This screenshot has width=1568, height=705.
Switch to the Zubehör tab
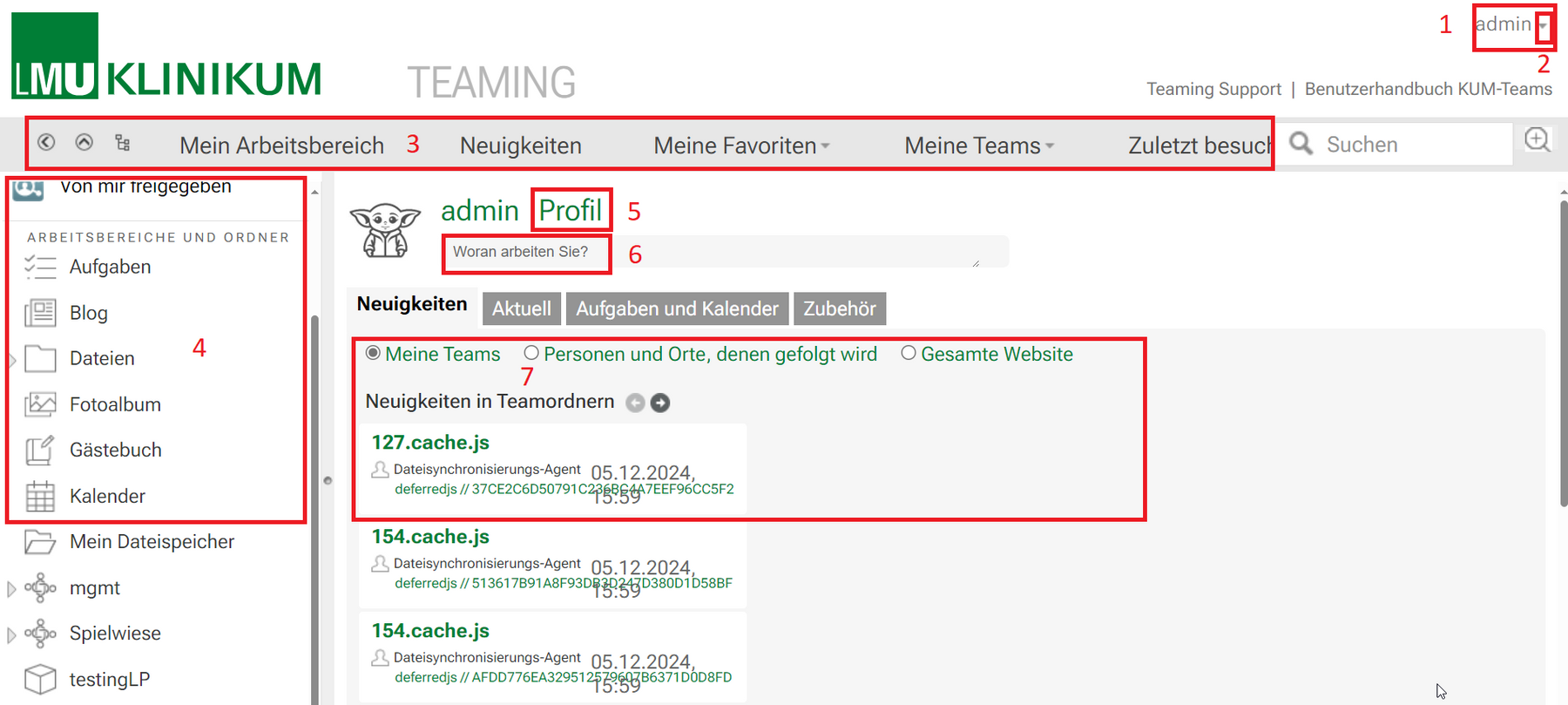click(840, 308)
